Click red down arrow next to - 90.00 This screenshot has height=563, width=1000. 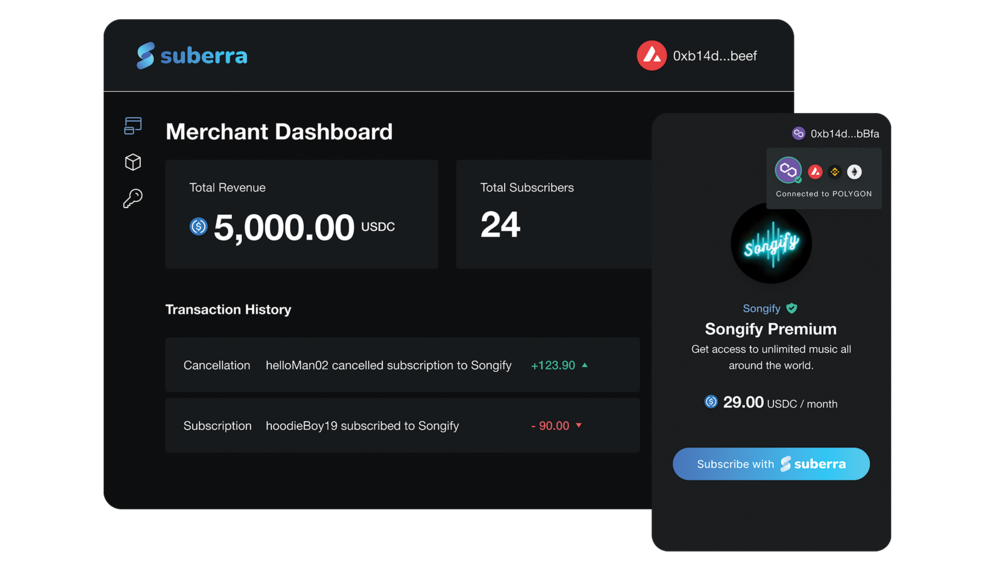click(x=579, y=425)
